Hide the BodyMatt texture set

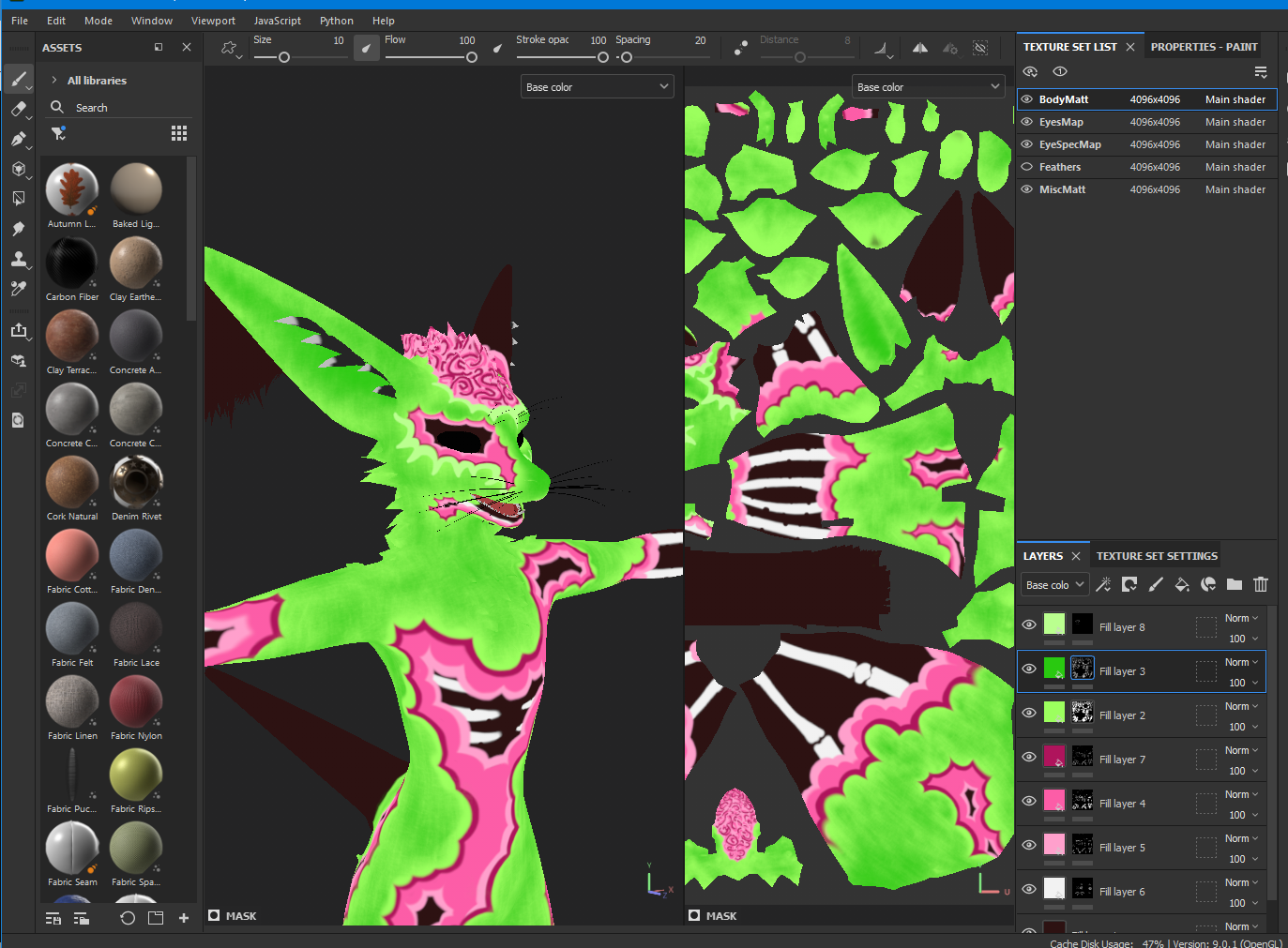click(x=1027, y=99)
